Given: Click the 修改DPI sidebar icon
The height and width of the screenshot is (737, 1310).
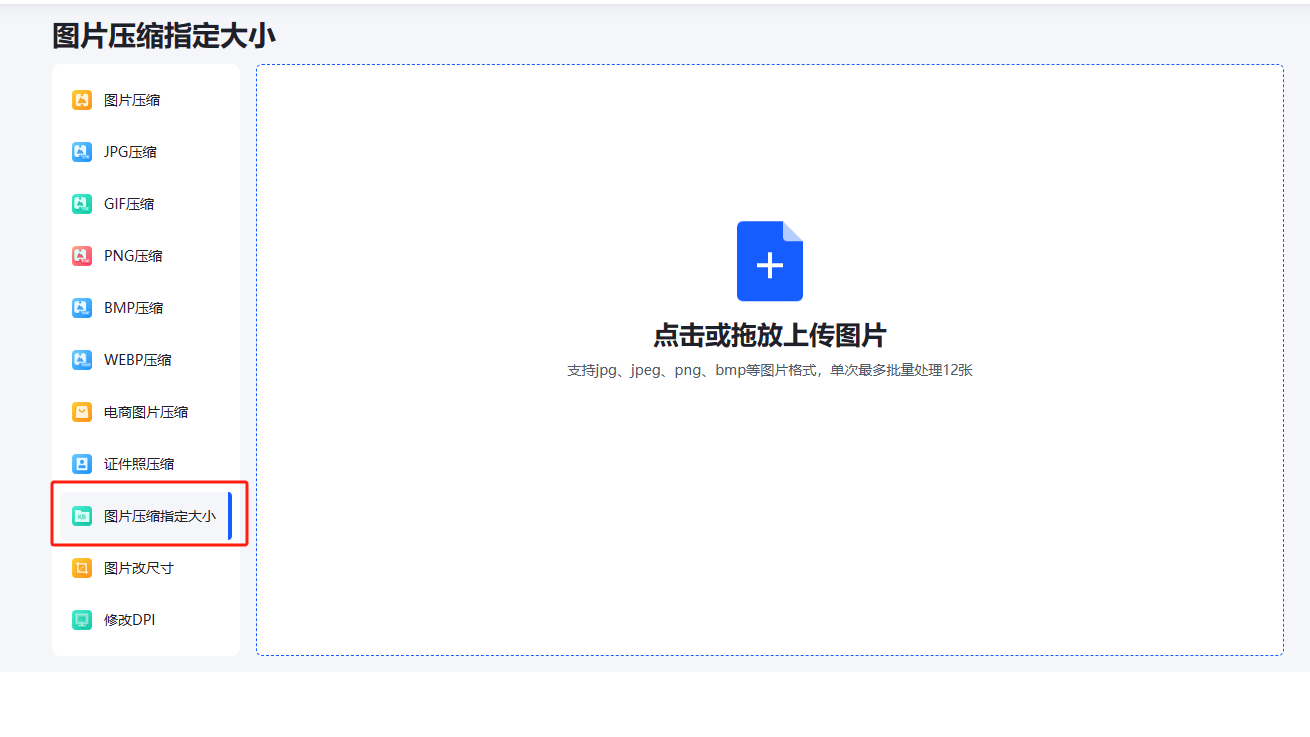Looking at the screenshot, I should coord(82,620).
